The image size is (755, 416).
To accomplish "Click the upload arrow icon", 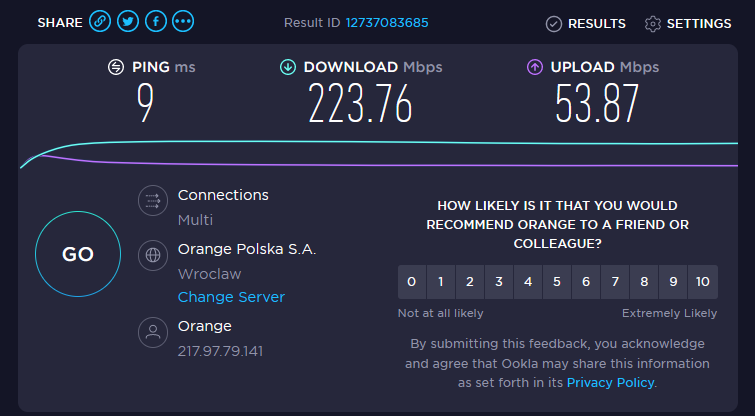I will (x=535, y=67).
